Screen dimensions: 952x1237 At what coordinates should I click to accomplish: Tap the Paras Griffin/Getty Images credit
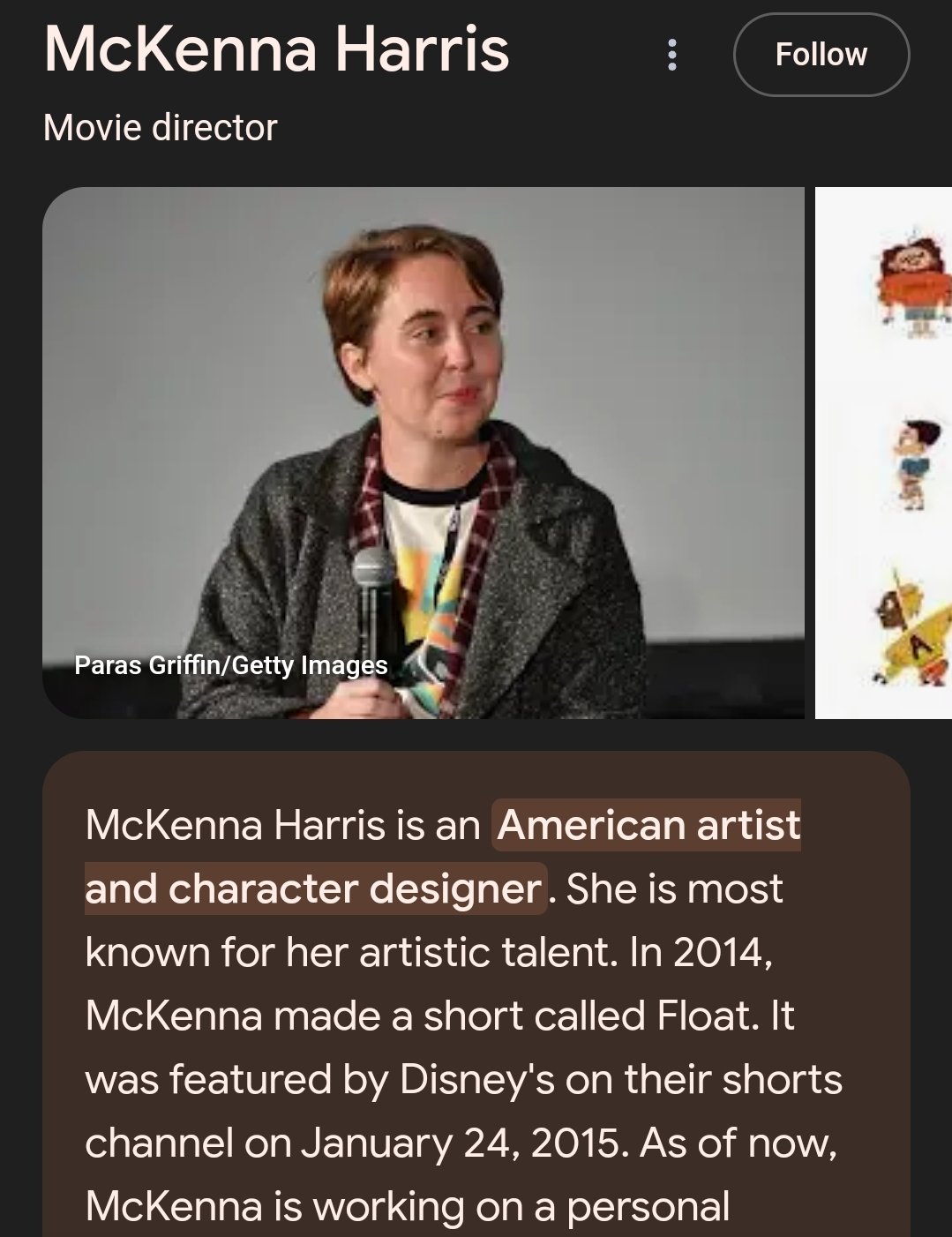pos(231,664)
